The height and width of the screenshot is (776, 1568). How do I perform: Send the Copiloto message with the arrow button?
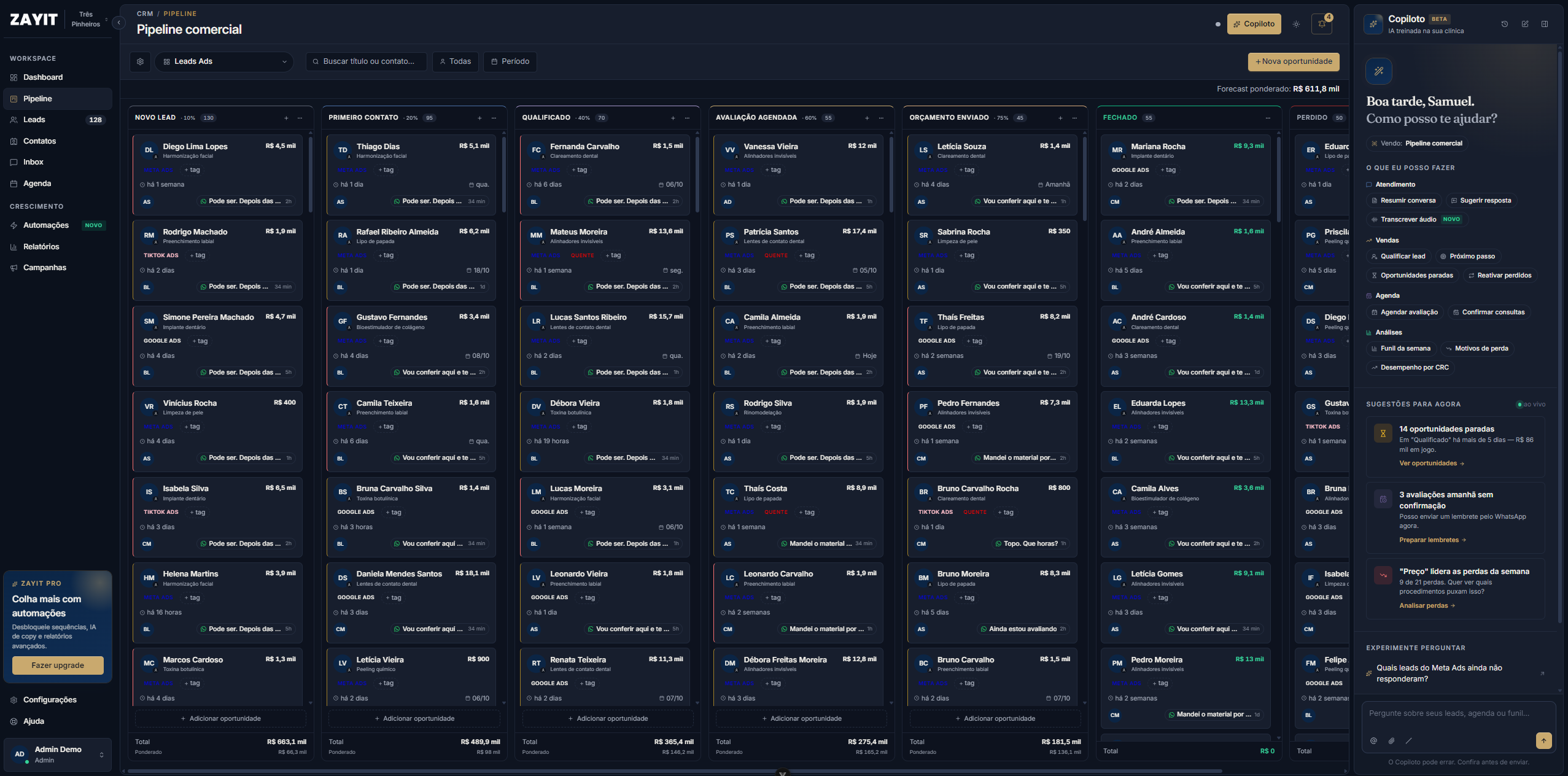click(1543, 740)
